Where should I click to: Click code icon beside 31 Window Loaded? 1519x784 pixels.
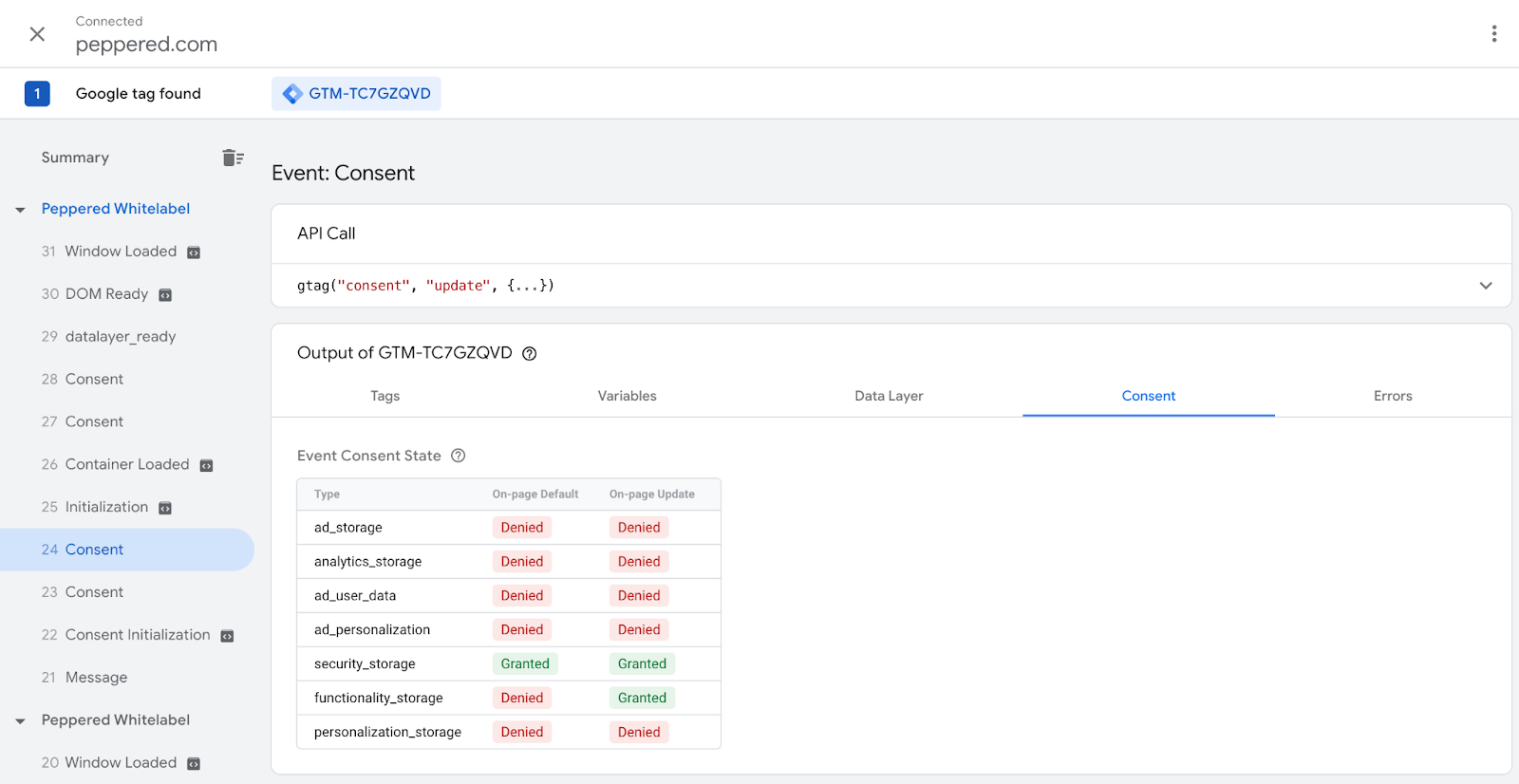coord(194,252)
